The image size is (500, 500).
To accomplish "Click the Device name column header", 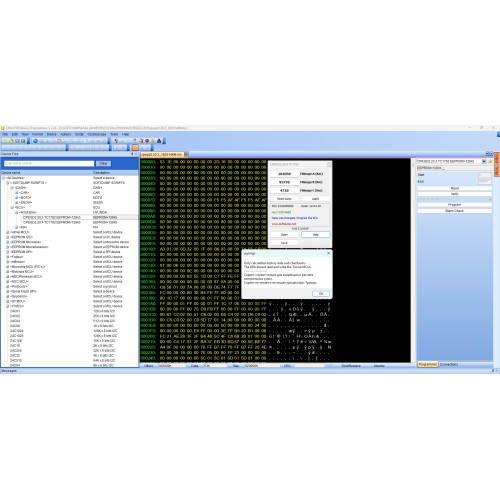I will coord(46,173).
